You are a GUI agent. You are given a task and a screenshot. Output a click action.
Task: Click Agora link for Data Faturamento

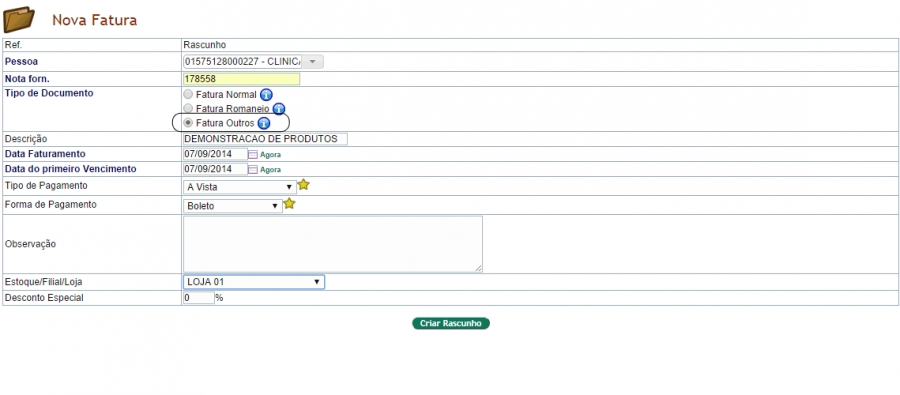click(270, 155)
